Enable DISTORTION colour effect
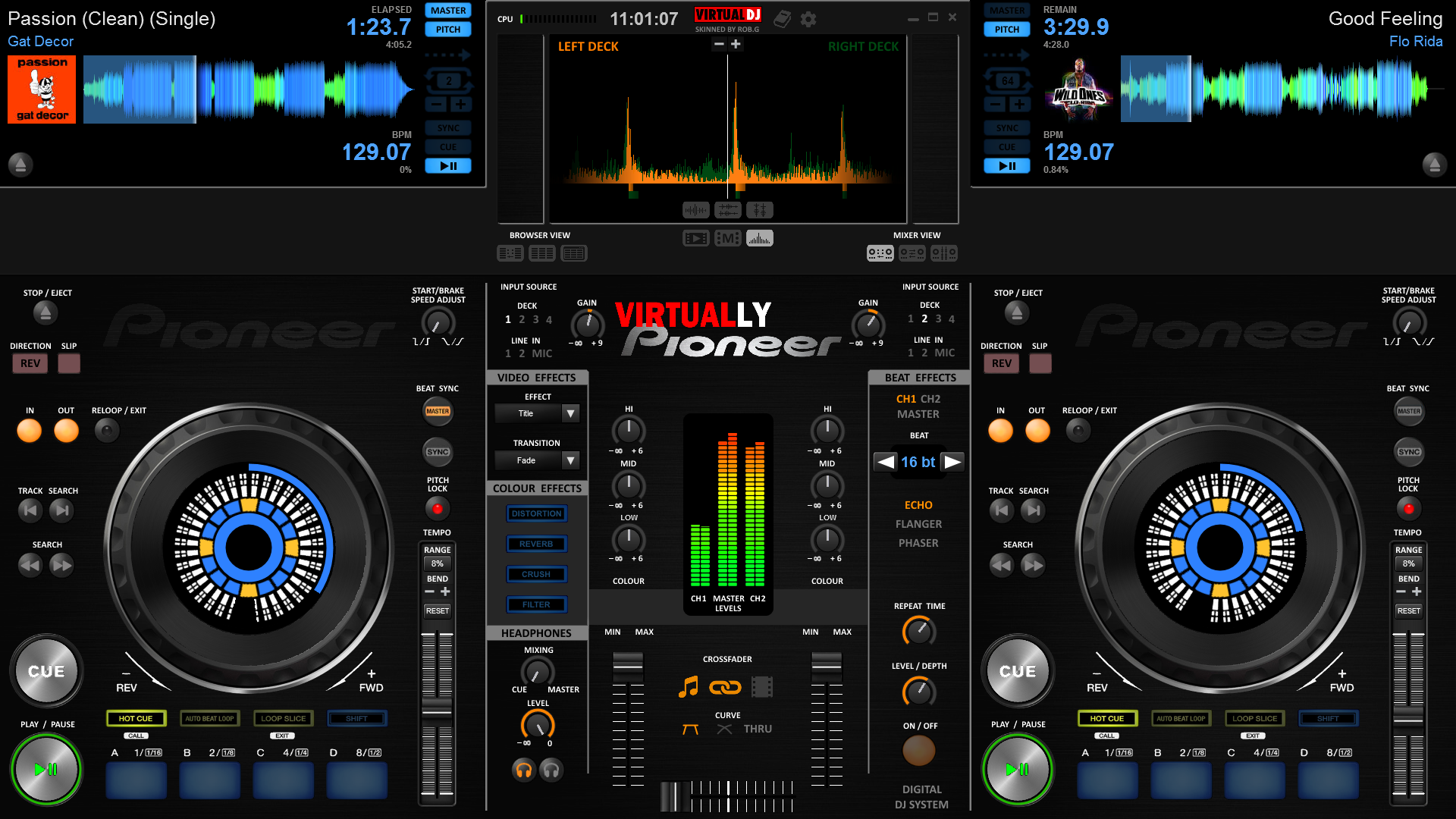Image resolution: width=1456 pixels, height=819 pixels. (536, 511)
